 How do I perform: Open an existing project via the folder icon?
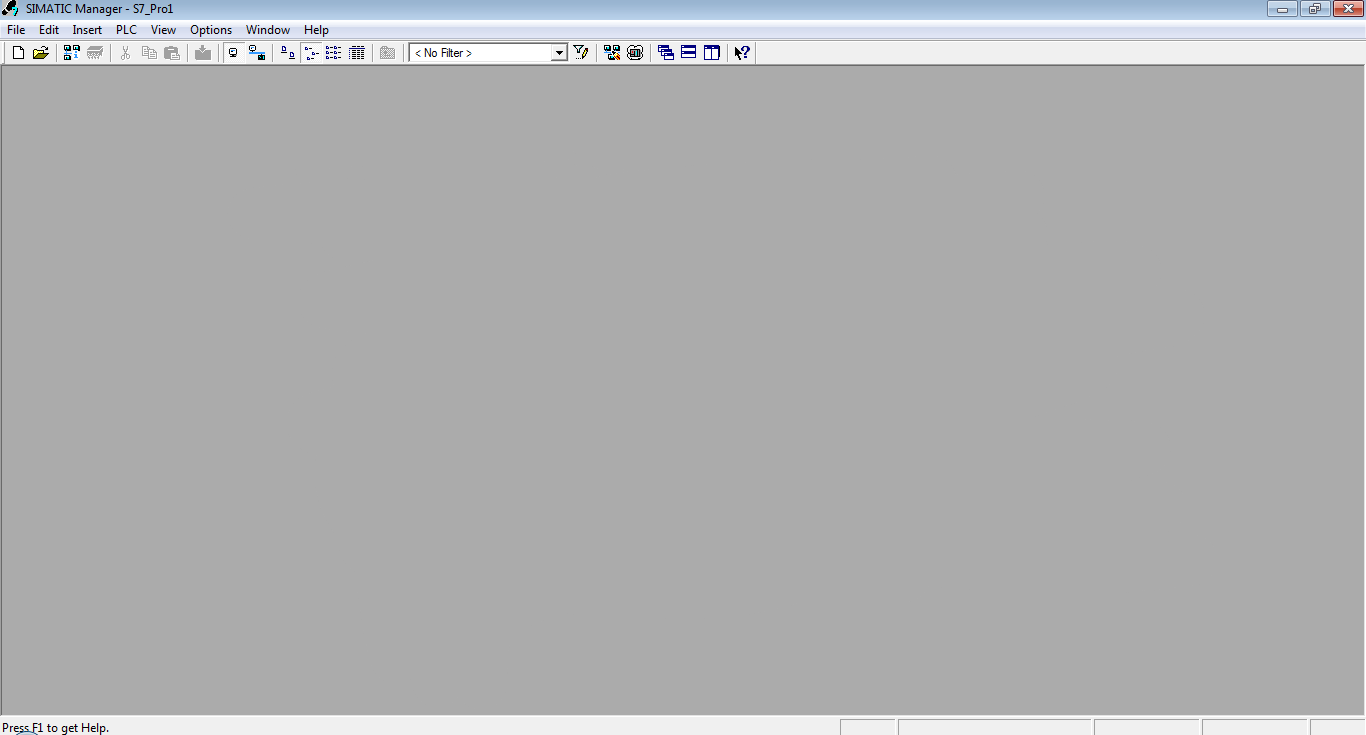point(41,53)
